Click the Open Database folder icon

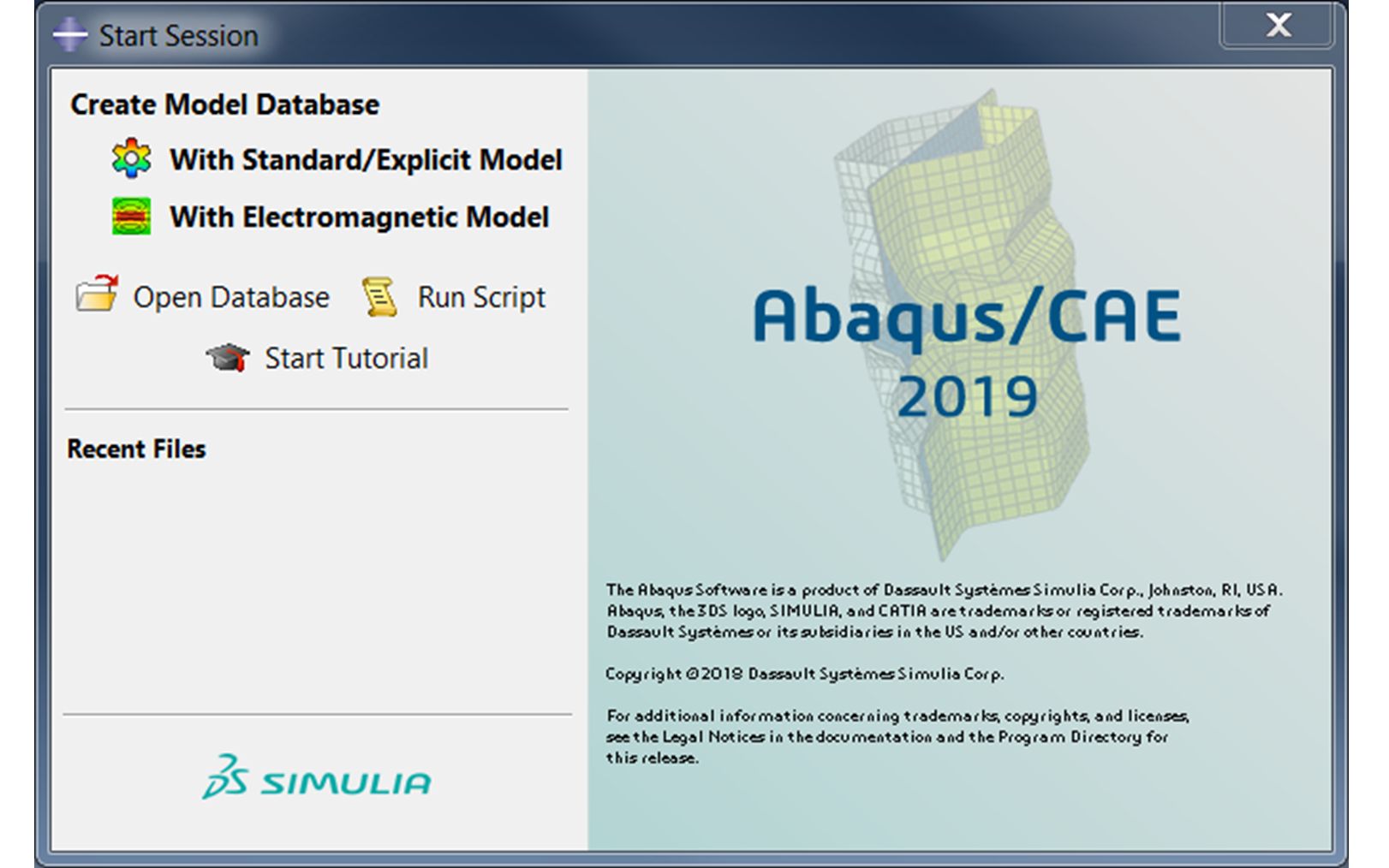click(x=97, y=294)
